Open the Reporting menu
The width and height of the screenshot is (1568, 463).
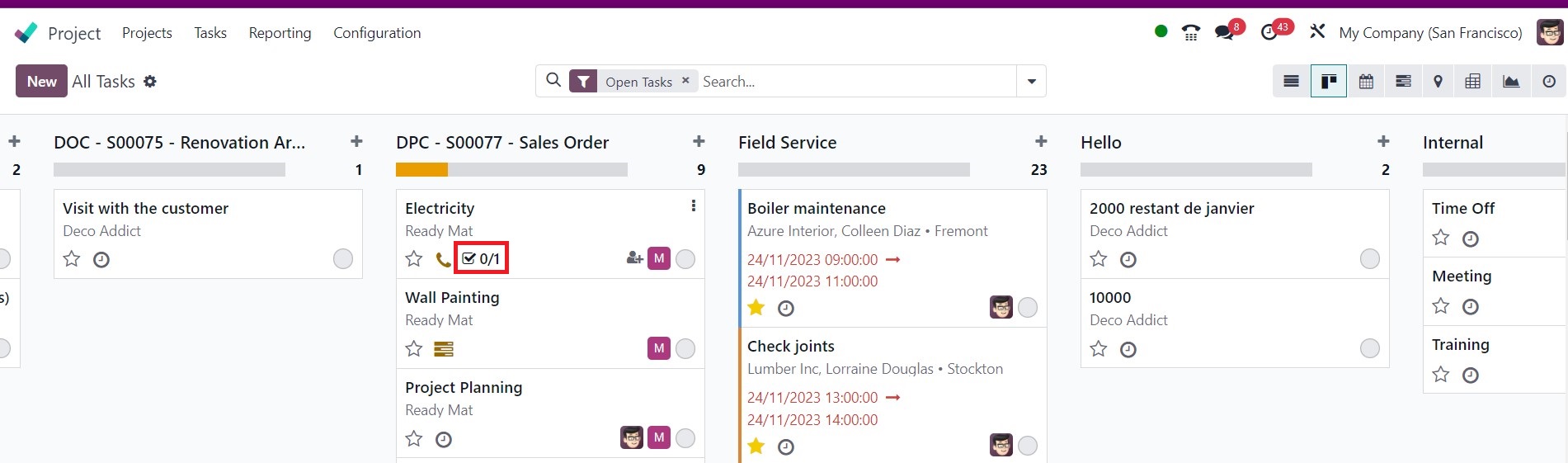280,33
